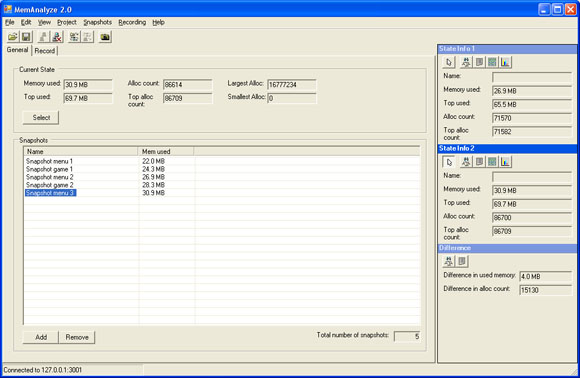Viewport: 580px width, 378px height.
Task: Open the Help menu
Action: point(158,22)
